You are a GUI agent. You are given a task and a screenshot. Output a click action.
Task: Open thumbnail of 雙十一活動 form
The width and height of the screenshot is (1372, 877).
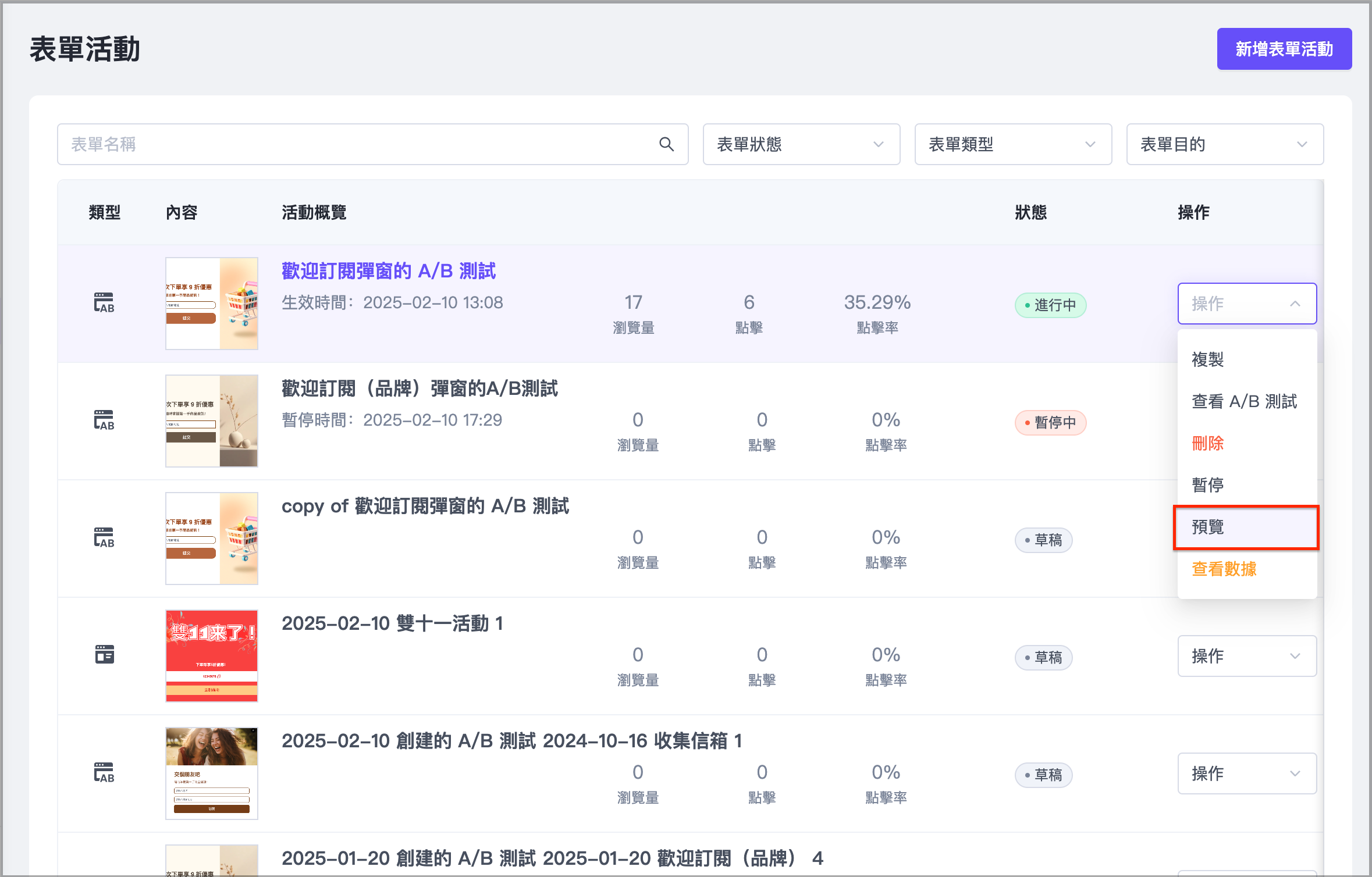click(x=211, y=655)
